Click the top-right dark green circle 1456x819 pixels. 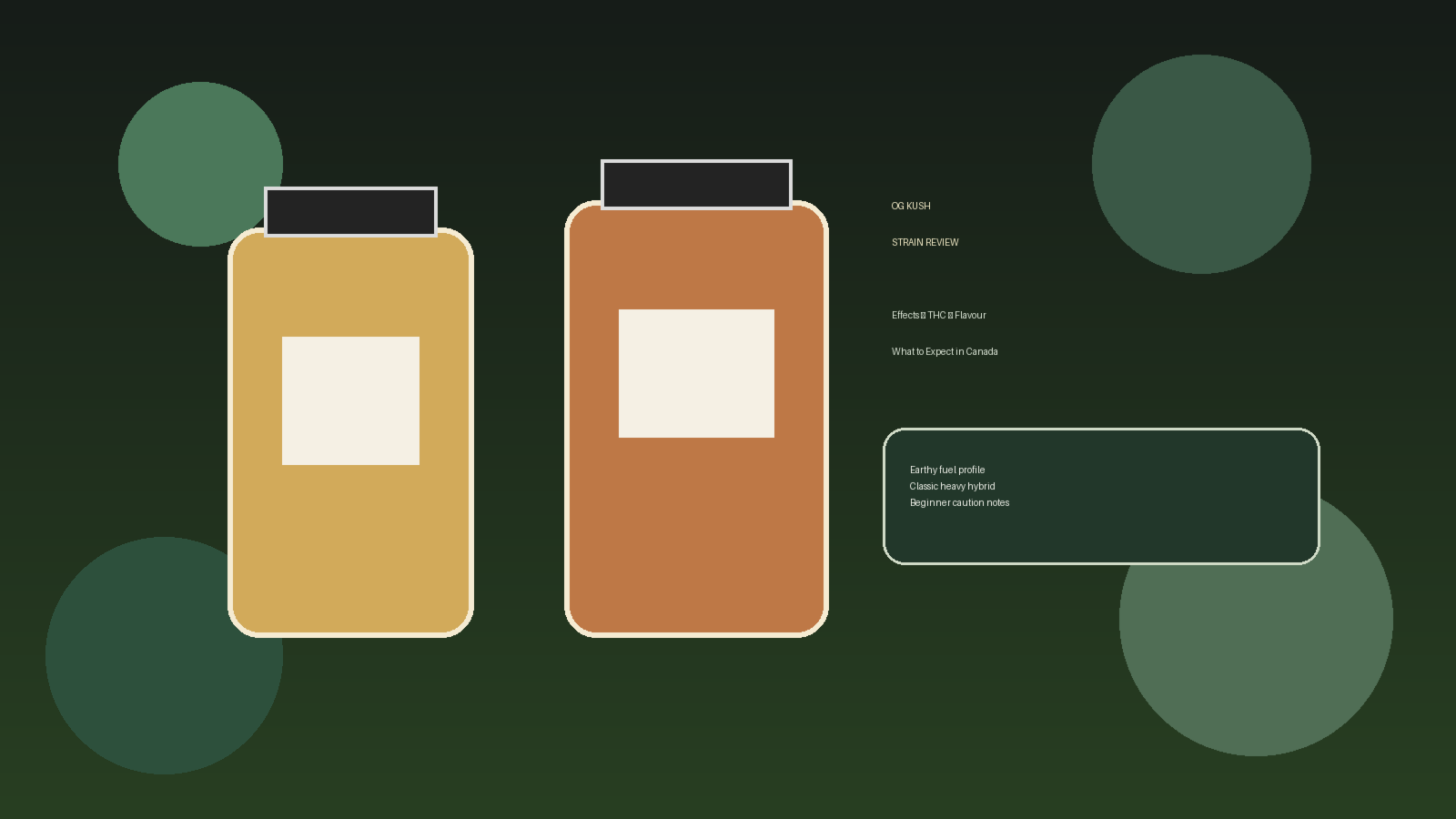tap(1201, 164)
